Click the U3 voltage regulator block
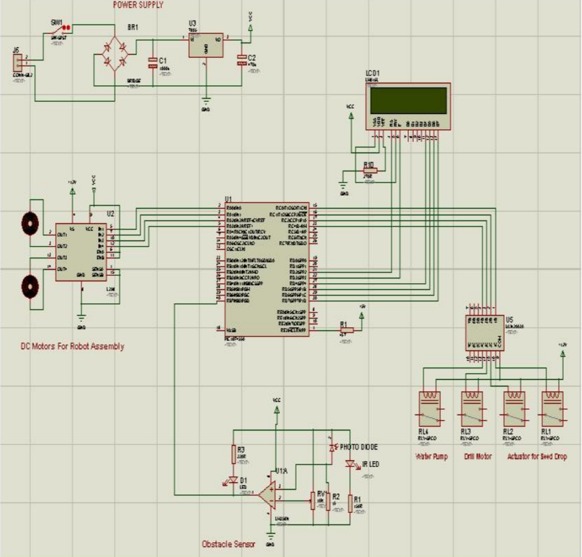Image resolution: width=582 pixels, height=557 pixels. pos(206,45)
